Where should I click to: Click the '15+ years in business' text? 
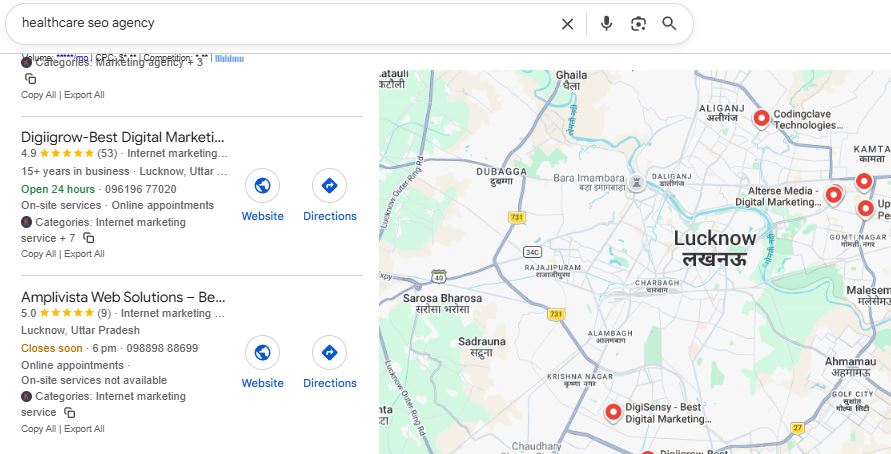[x=75, y=171]
